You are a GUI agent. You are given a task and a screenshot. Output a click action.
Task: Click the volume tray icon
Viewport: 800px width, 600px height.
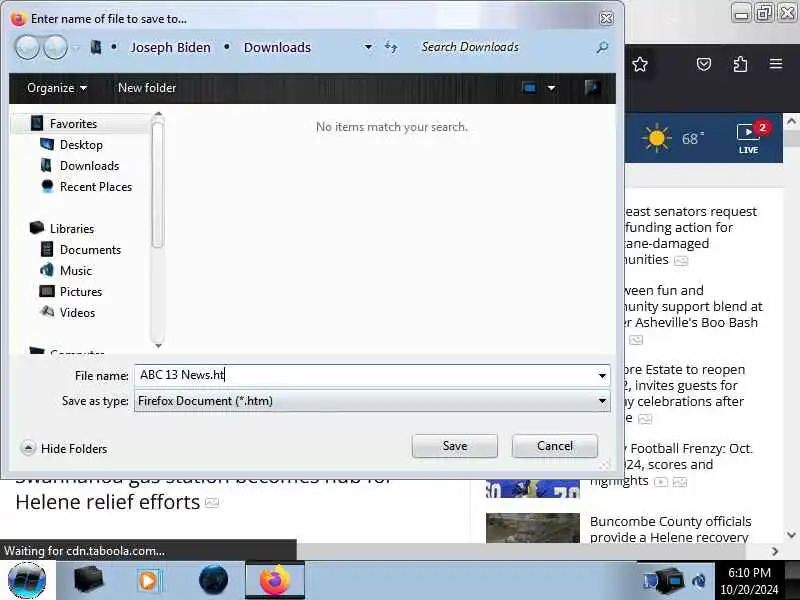pos(699,581)
